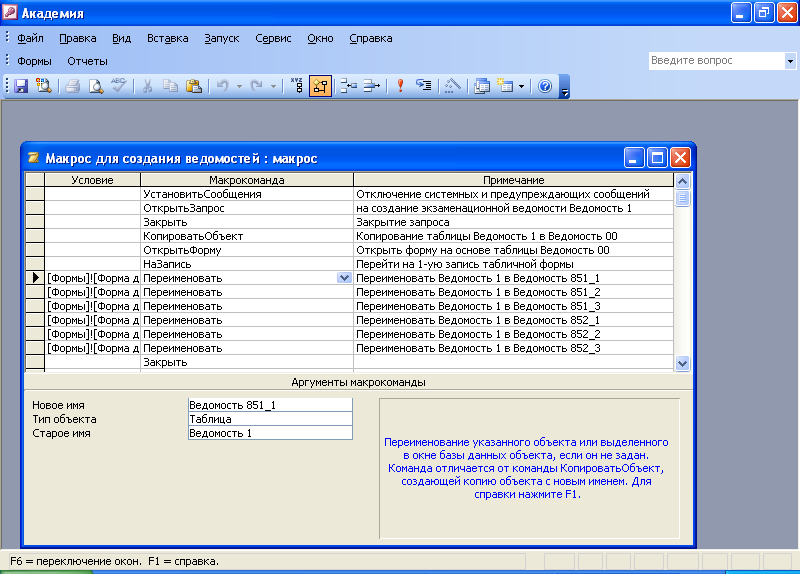Click the Delete Rows toolbar icon

[371, 86]
